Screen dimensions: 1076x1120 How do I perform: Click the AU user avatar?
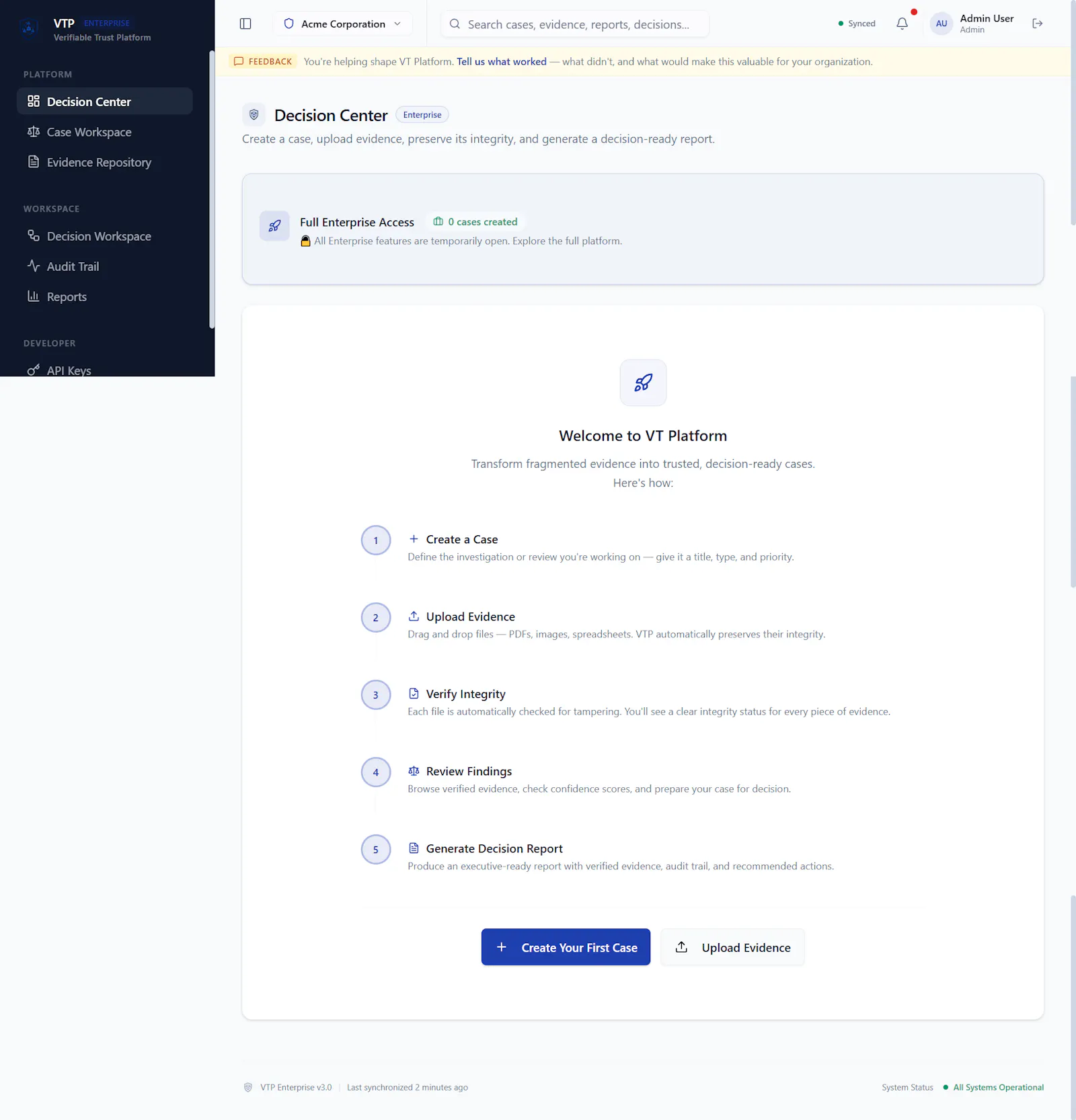click(941, 24)
